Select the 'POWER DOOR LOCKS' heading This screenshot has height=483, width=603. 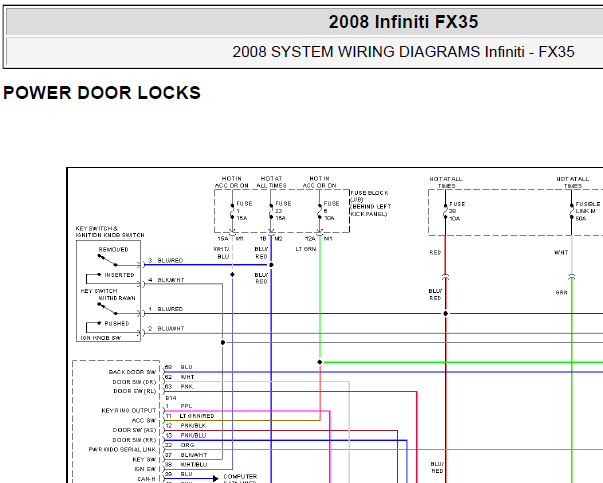[x=102, y=93]
